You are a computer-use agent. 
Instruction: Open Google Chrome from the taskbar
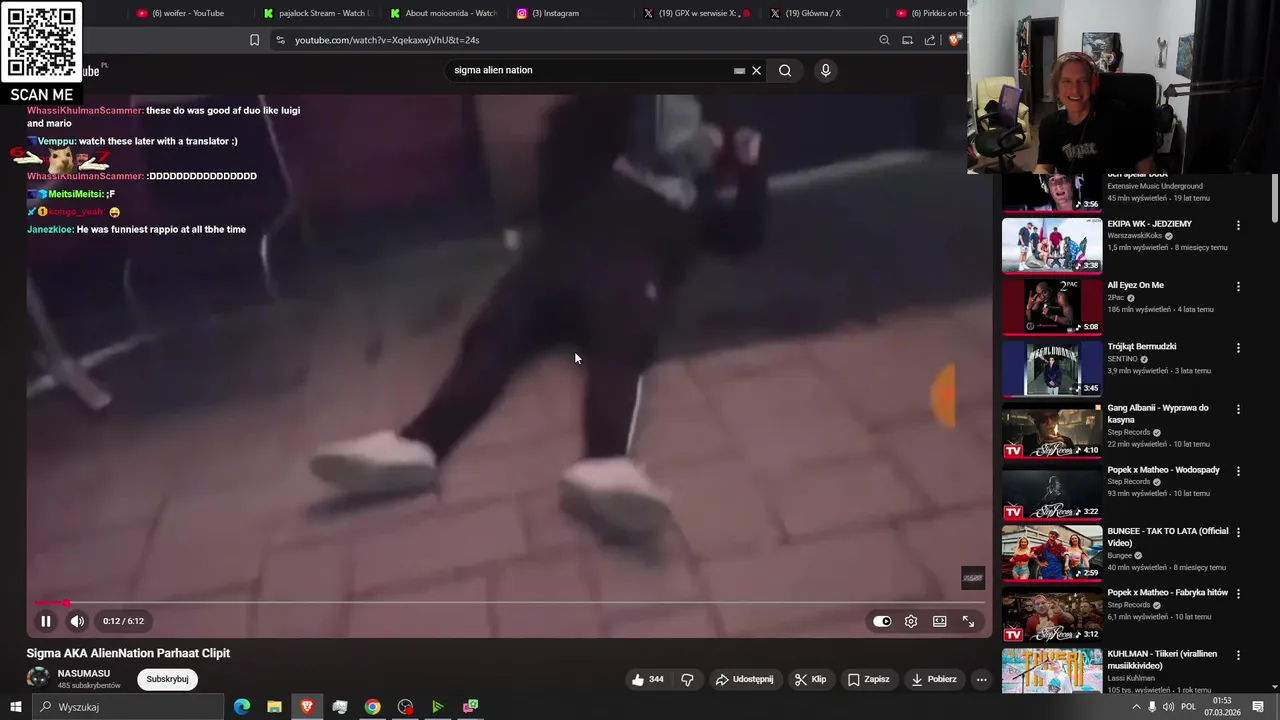pos(372,707)
